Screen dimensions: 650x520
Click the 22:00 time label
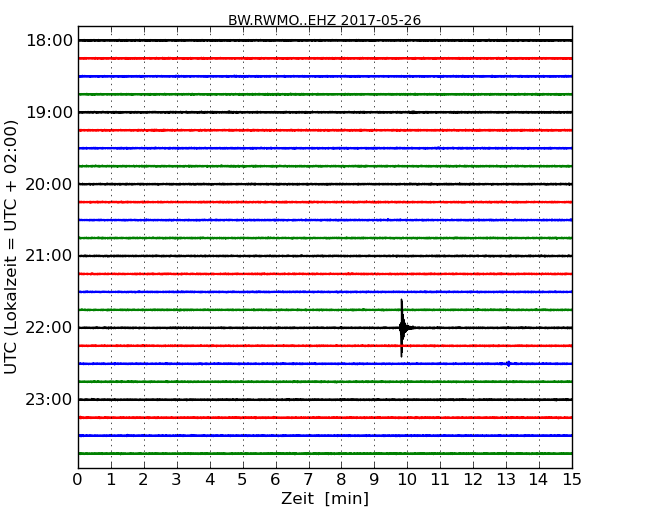tap(49, 328)
